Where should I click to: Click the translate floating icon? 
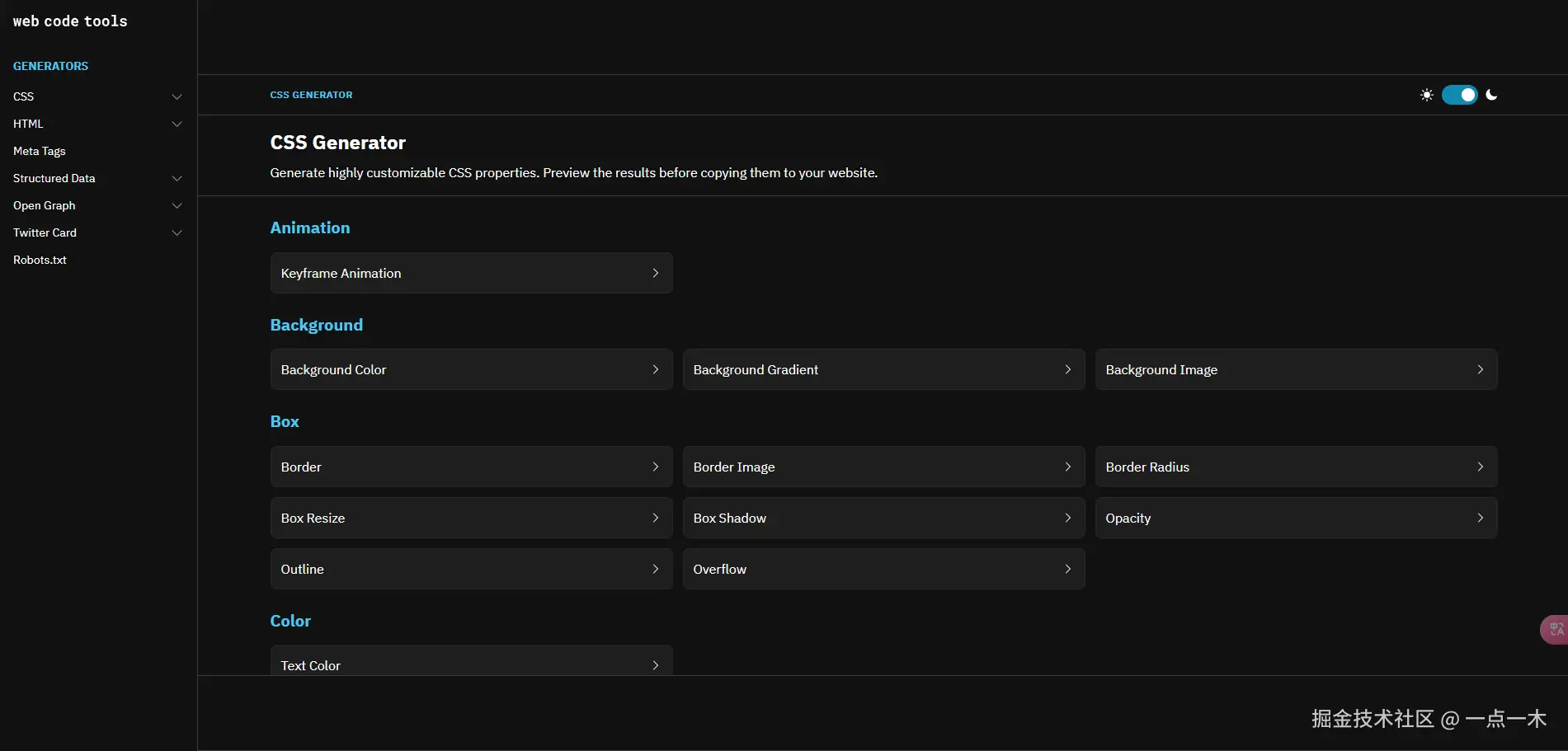click(1555, 629)
